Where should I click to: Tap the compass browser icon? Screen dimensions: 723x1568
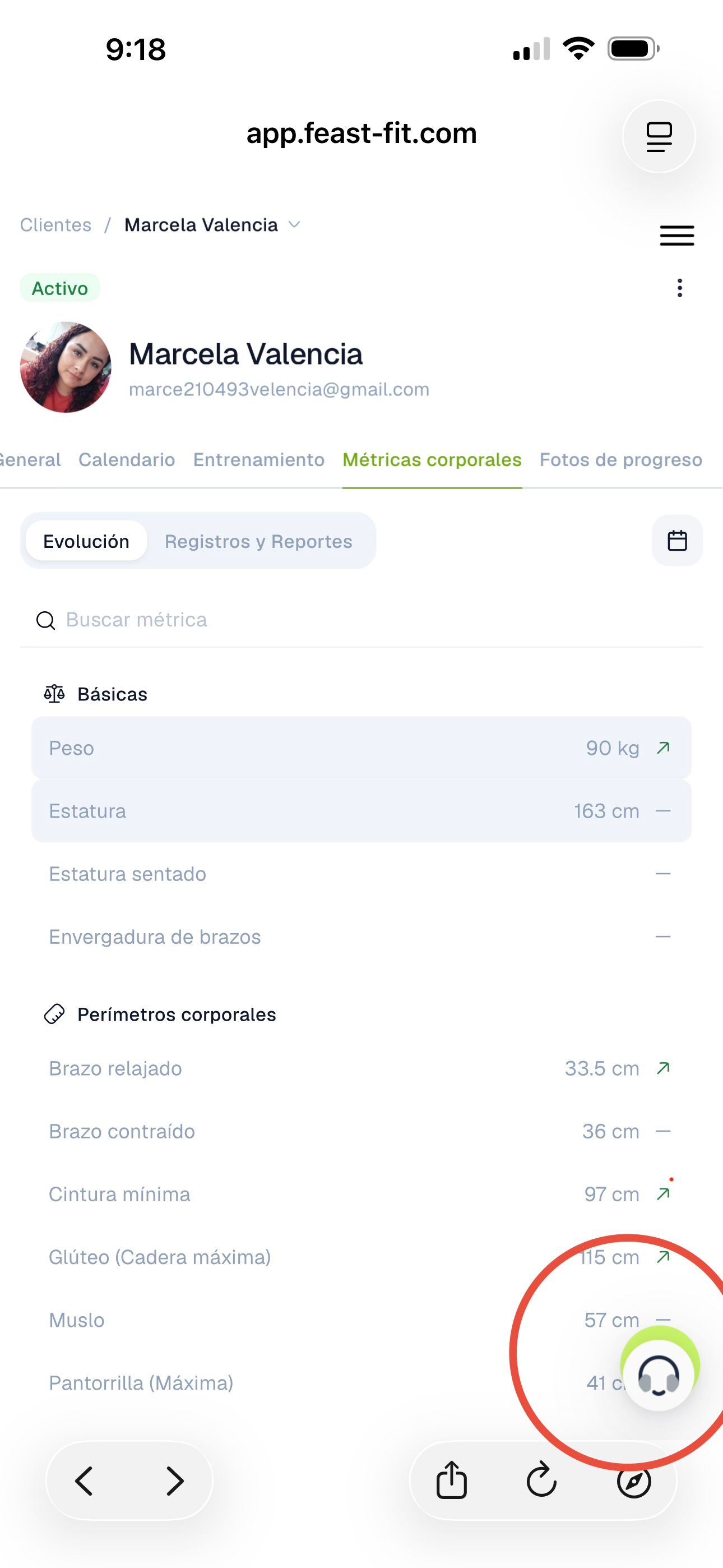pos(633,1481)
